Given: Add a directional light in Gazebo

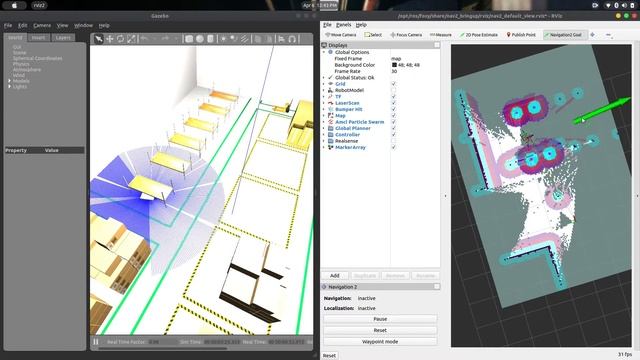Looking at the screenshot, I should [244, 39].
